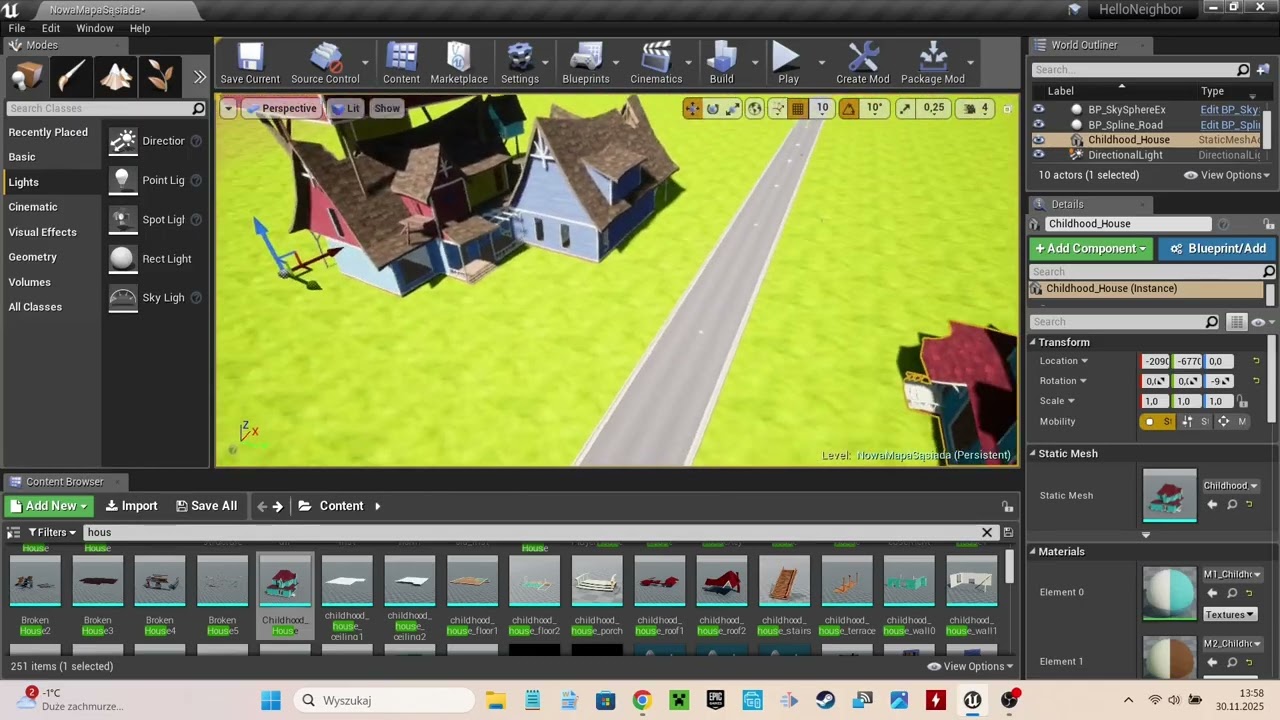Click Add New in Content Browser

click(48, 506)
